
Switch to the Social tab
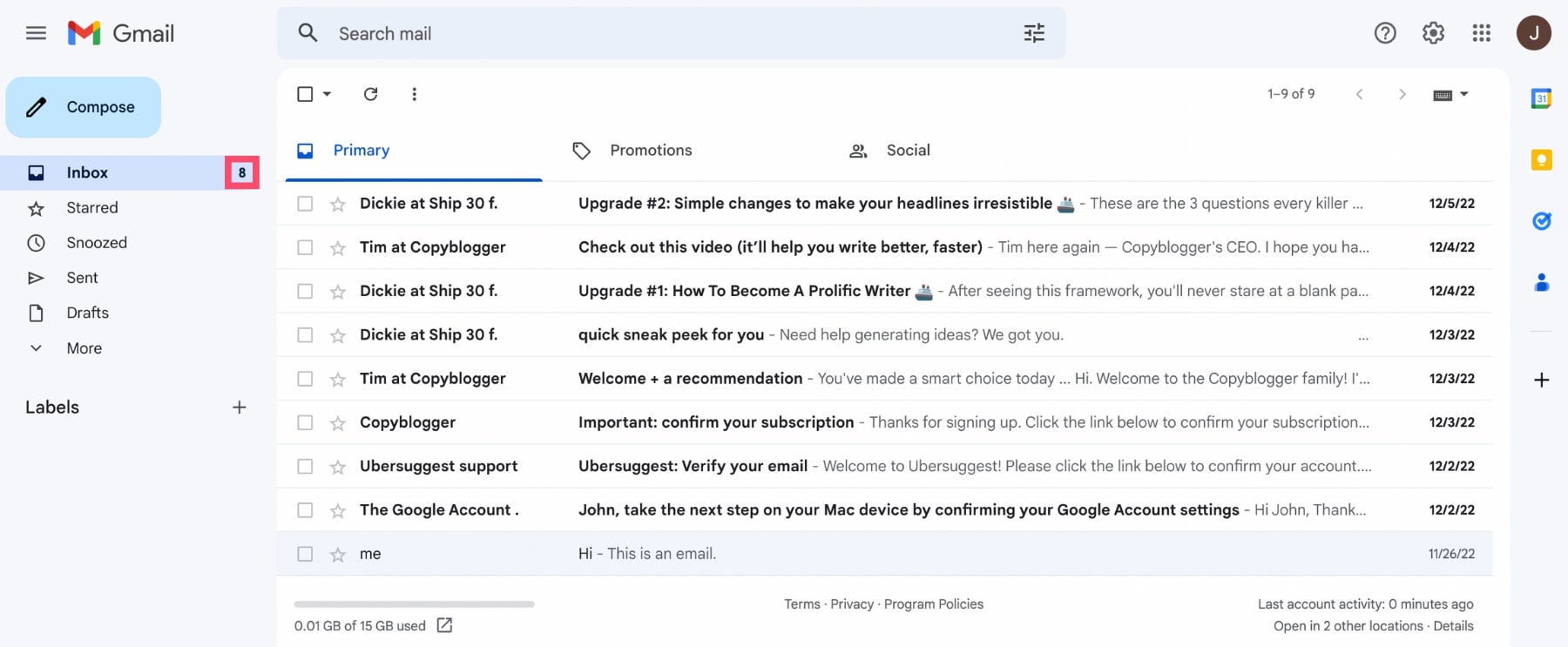click(907, 151)
